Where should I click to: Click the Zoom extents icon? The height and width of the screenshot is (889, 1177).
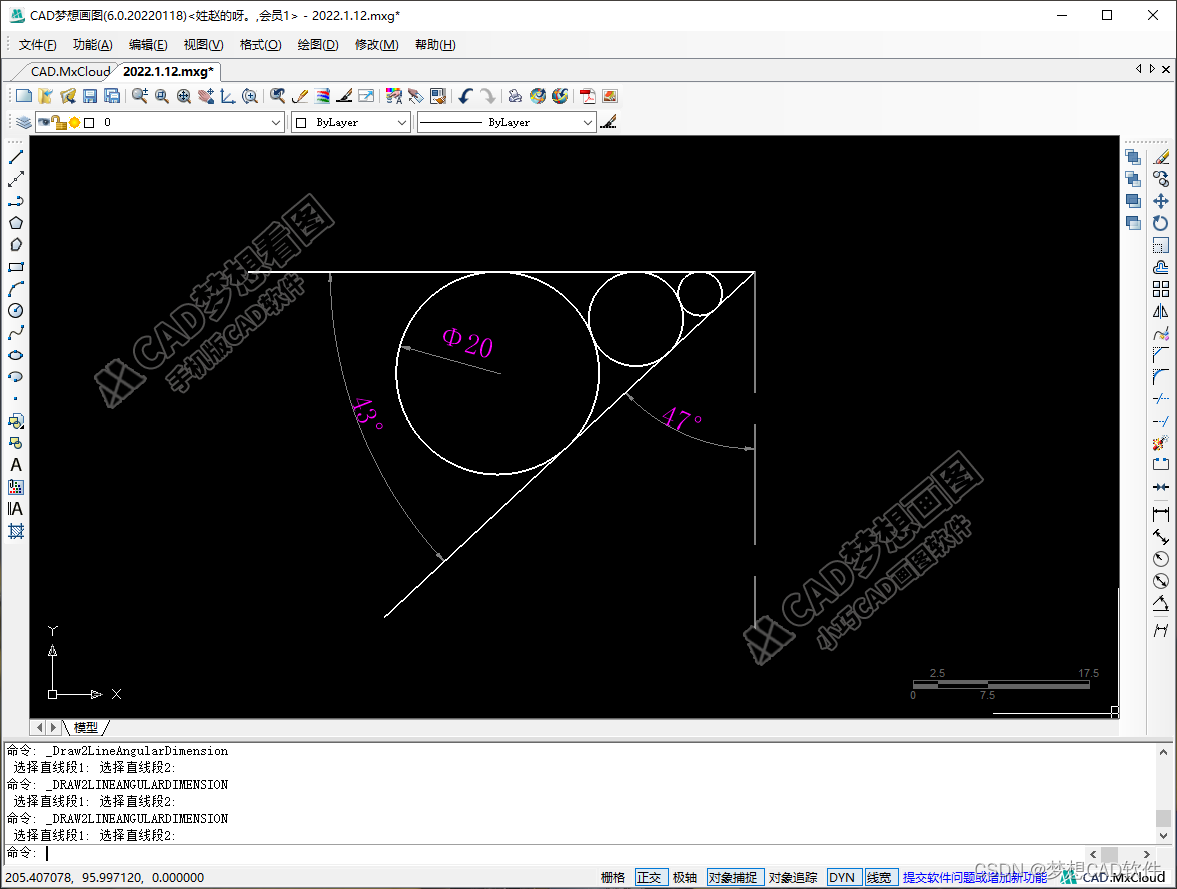pyautogui.click(x=184, y=96)
